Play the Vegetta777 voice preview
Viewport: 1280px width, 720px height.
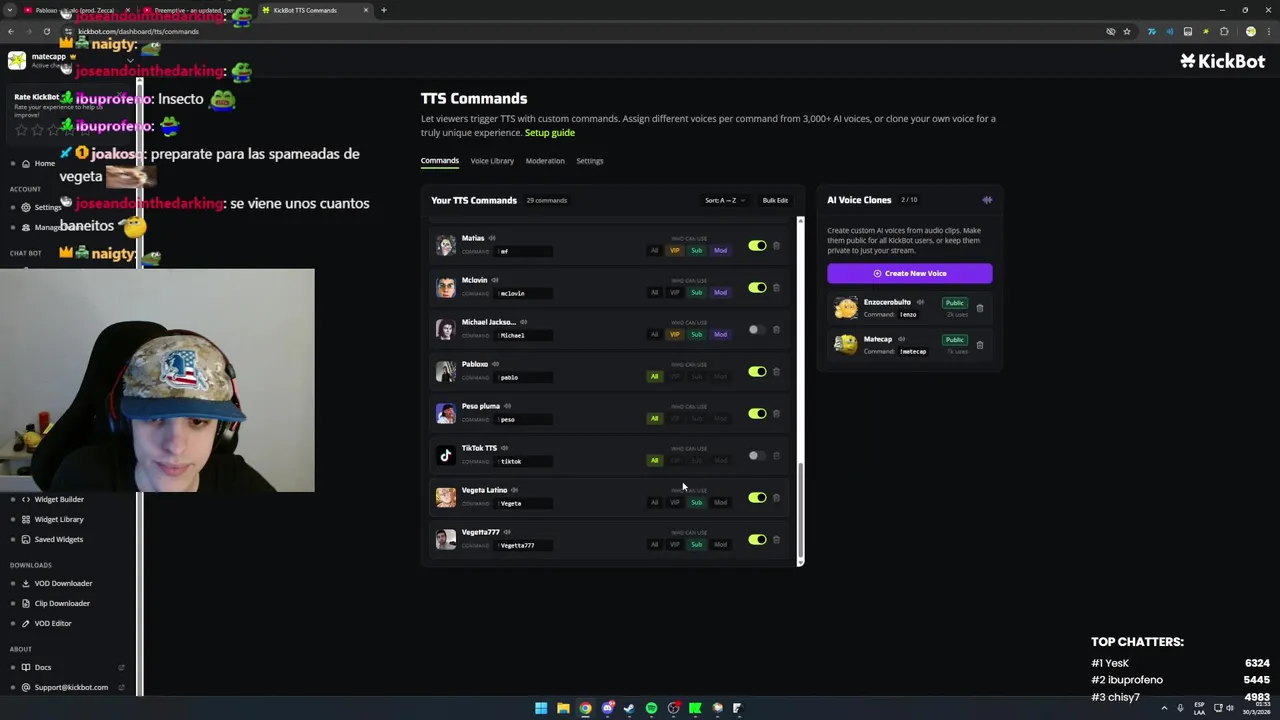(508, 532)
